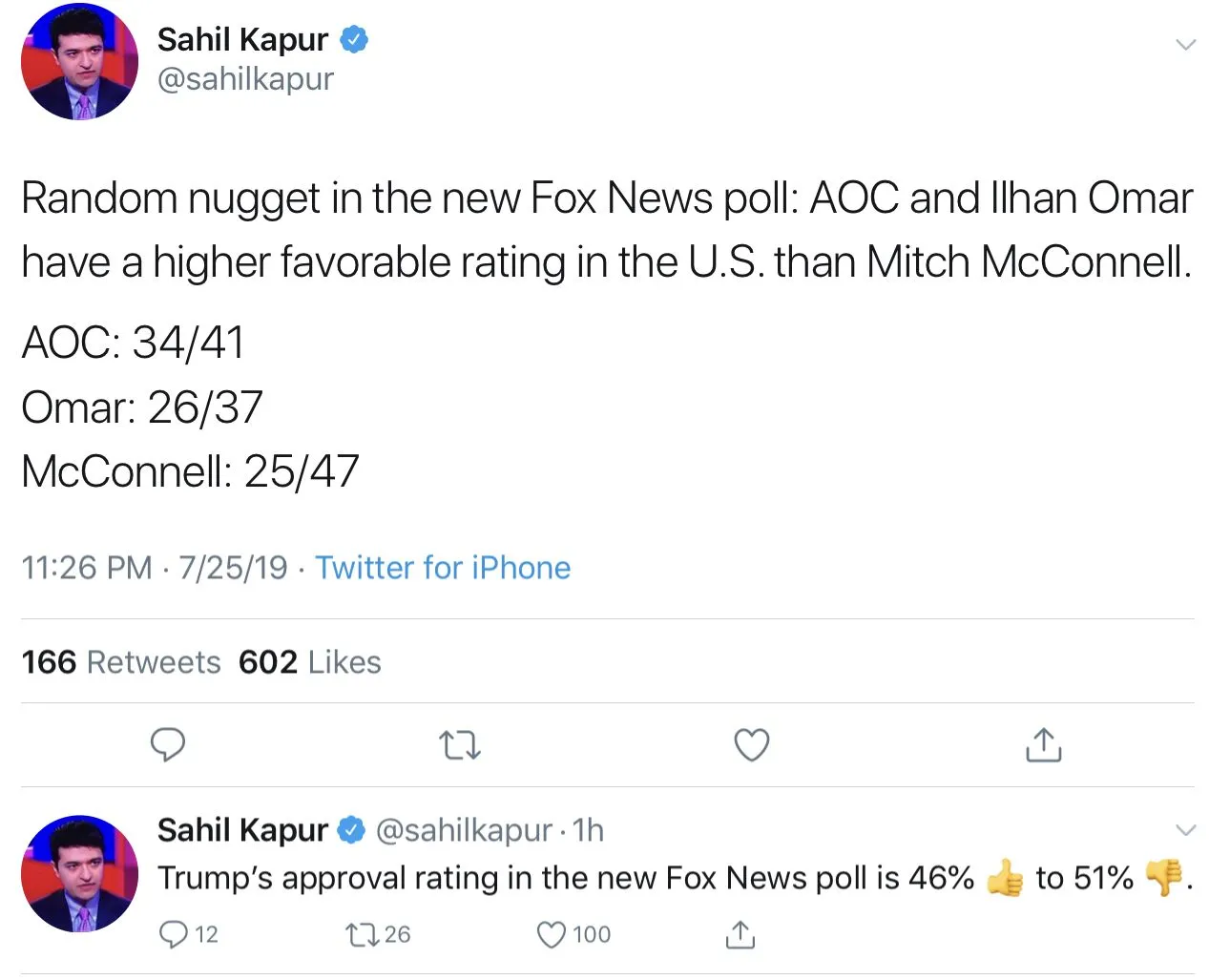Like the main tweet with the heart
1209x980 pixels.
751,744
